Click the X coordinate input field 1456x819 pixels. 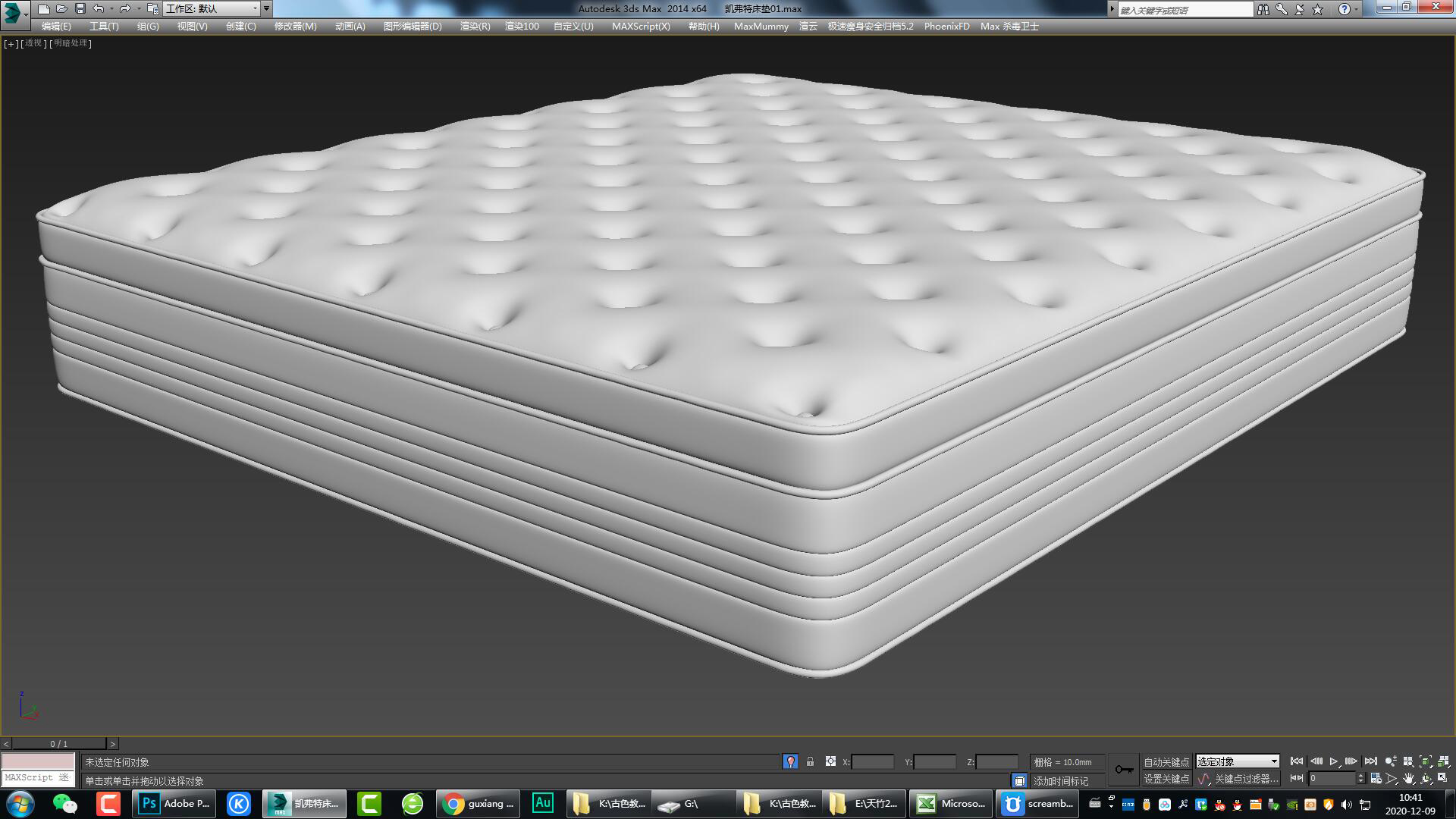[x=872, y=761]
